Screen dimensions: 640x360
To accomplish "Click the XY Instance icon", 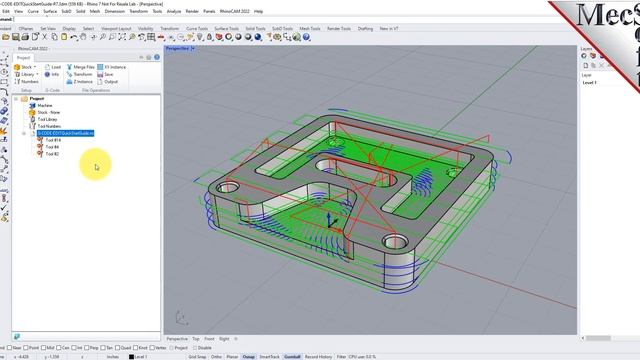I will pos(100,67).
